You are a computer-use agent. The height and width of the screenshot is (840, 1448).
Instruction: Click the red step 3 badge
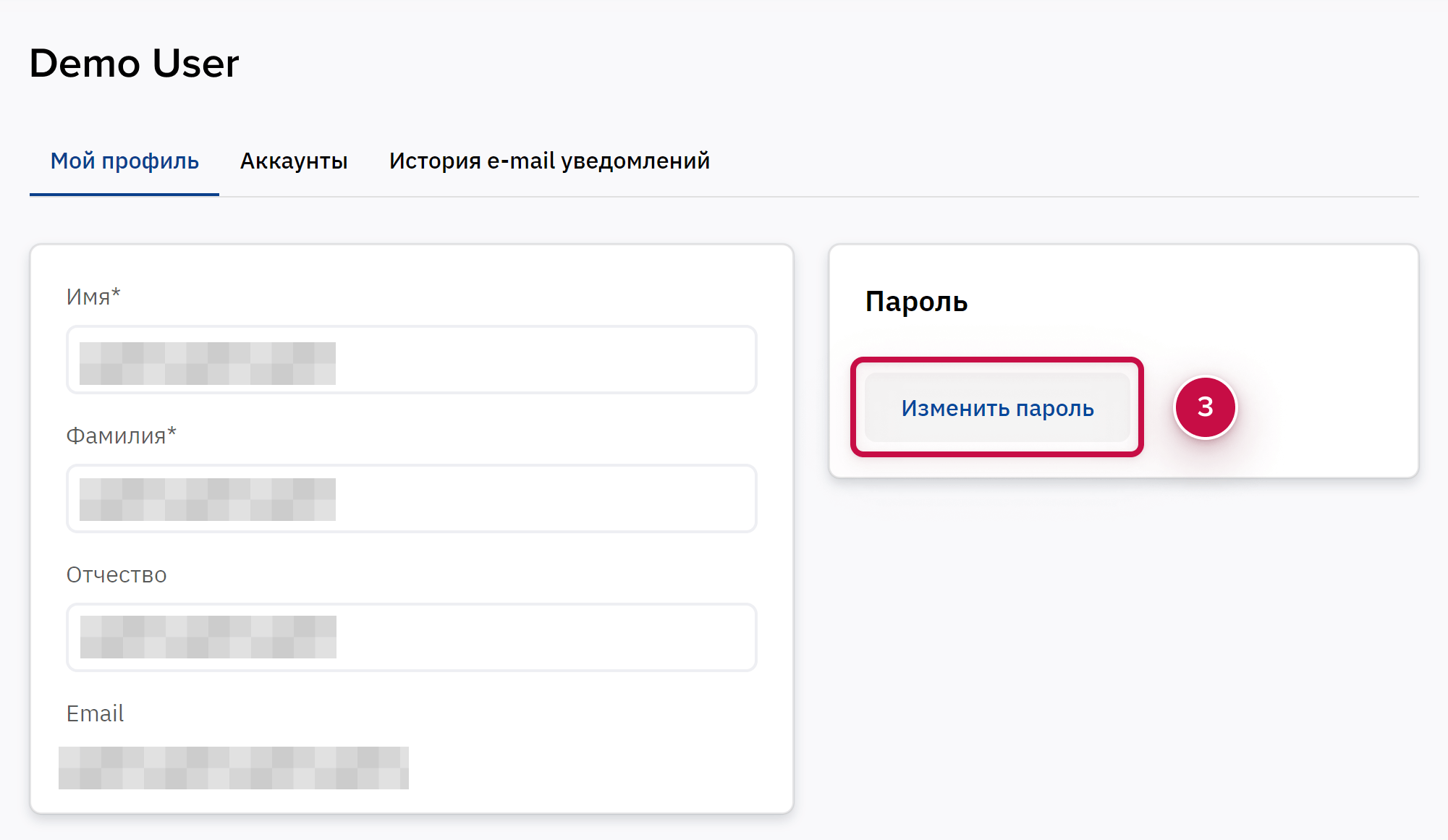(x=1205, y=407)
